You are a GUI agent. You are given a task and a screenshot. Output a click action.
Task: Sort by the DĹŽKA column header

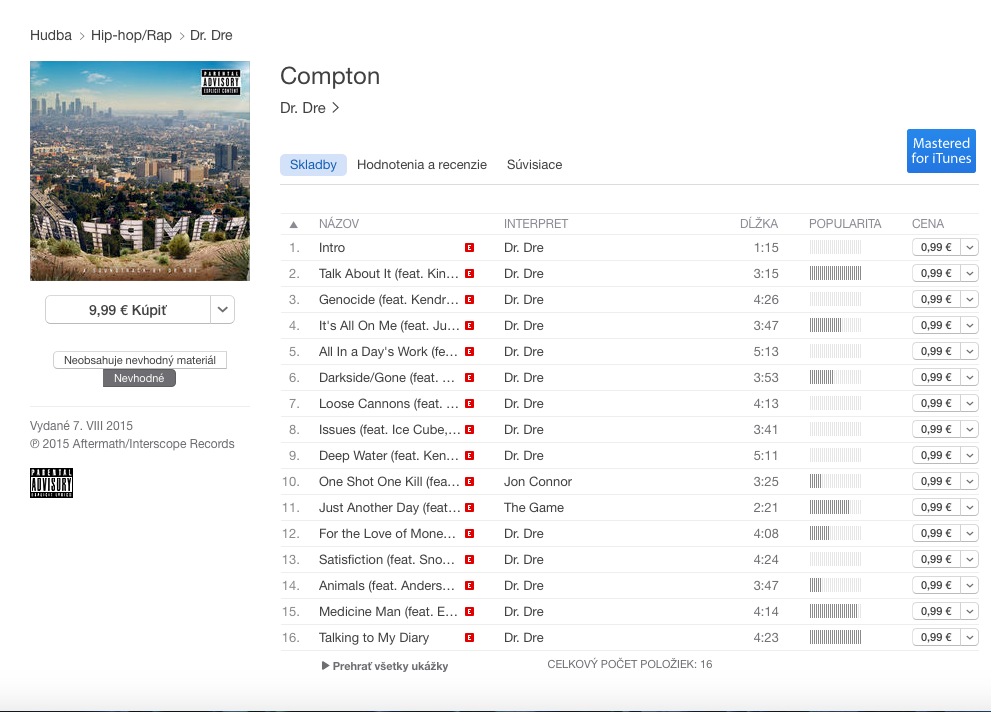(x=759, y=223)
